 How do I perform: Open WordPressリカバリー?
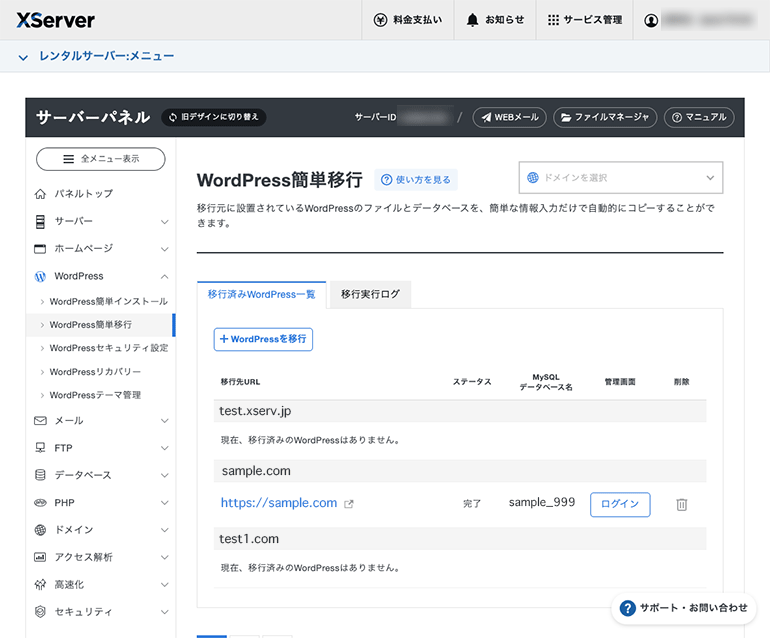point(95,372)
